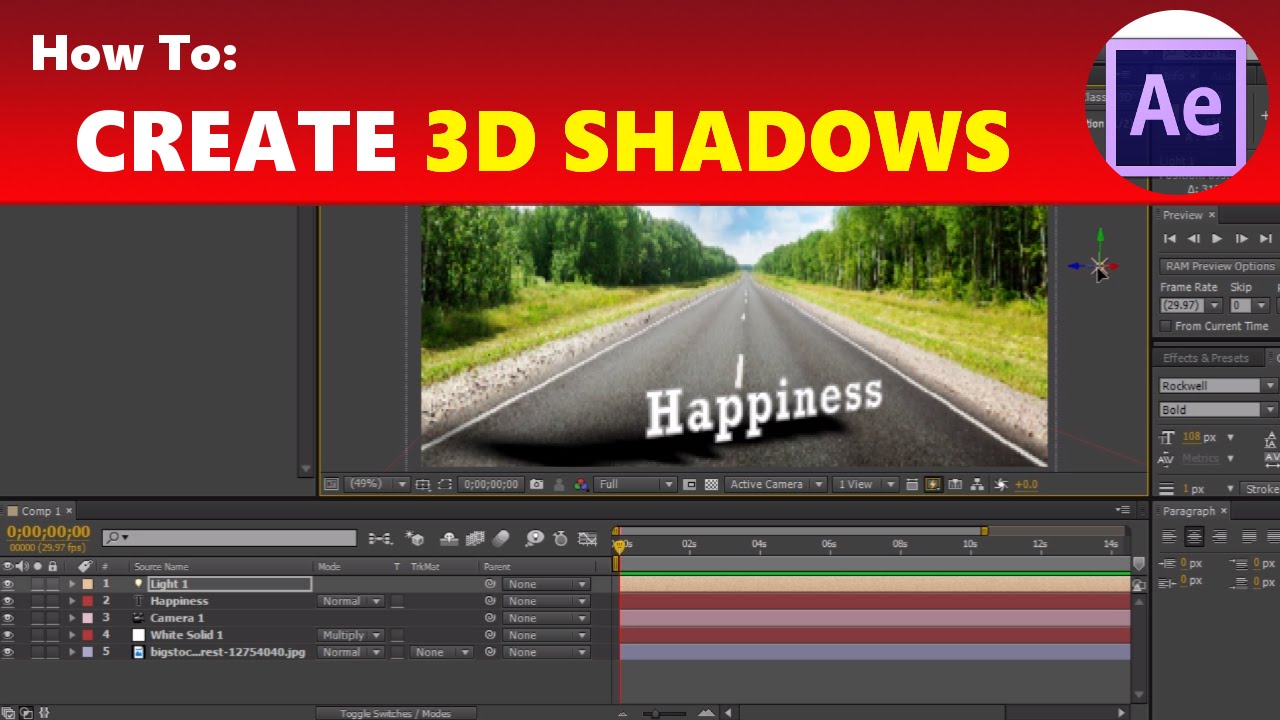Select the Comp 1 timeline tab
The width and height of the screenshot is (1280, 720).
pos(41,511)
